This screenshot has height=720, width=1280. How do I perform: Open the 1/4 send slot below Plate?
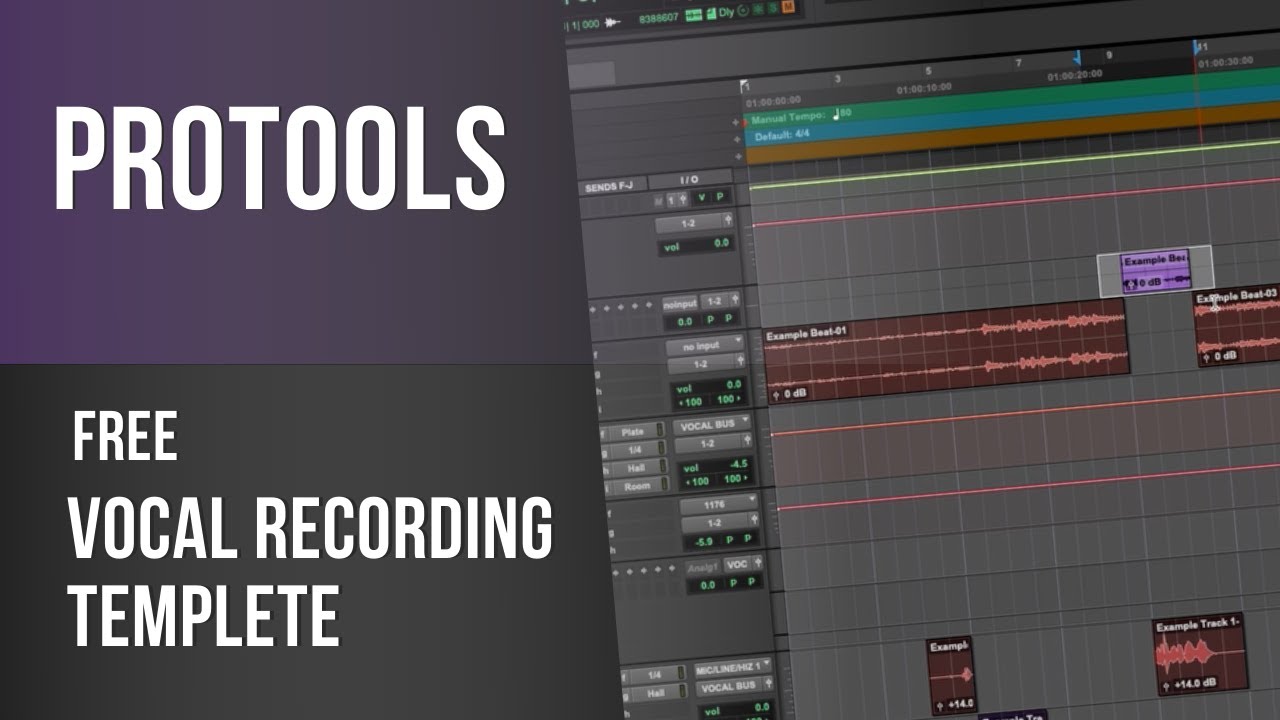coord(637,450)
